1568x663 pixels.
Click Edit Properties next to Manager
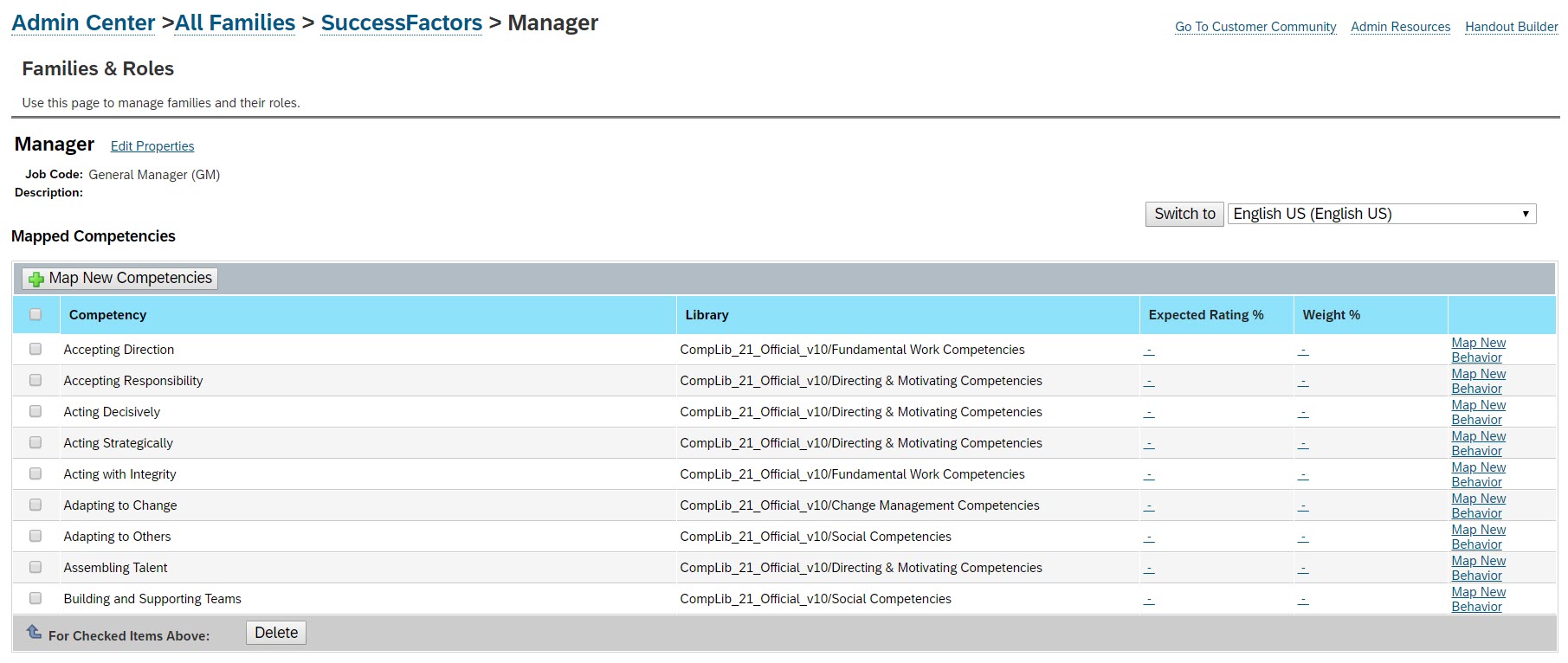tap(152, 146)
